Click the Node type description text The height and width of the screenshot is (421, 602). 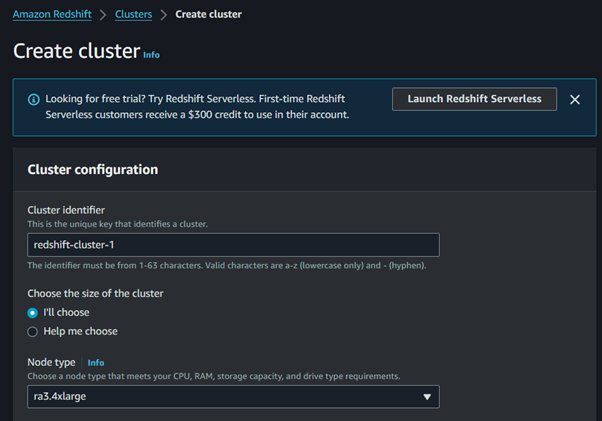coord(213,376)
